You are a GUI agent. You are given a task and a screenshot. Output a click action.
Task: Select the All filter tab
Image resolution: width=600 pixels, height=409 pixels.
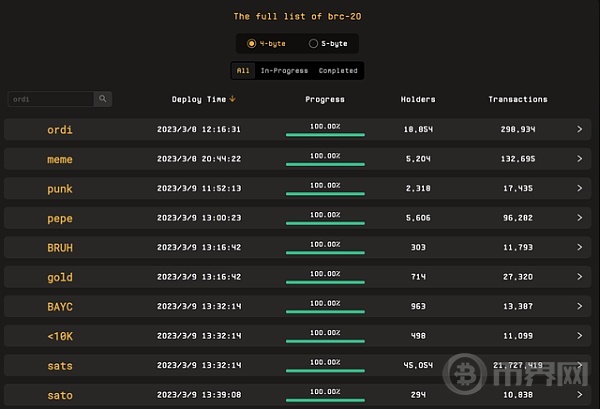(x=243, y=71)
